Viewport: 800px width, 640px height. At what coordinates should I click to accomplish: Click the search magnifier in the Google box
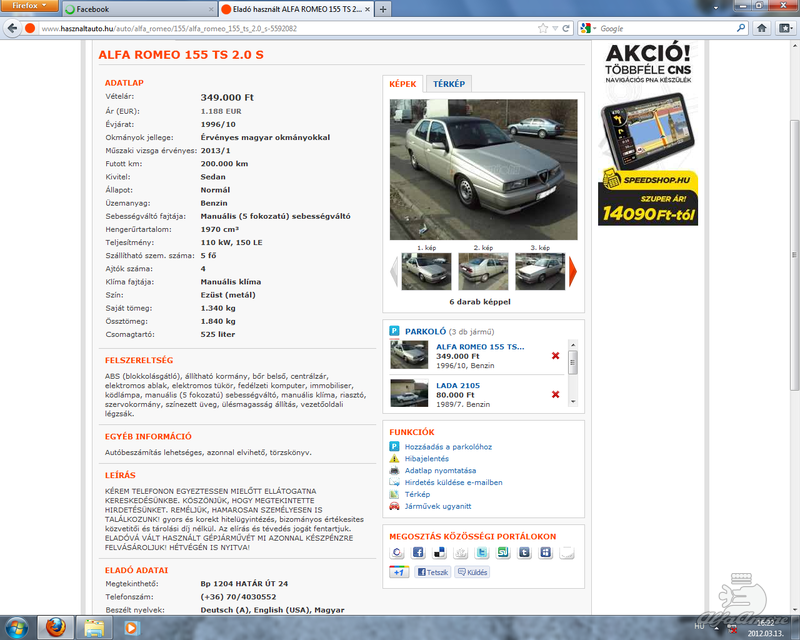click(x=741, y=28)
